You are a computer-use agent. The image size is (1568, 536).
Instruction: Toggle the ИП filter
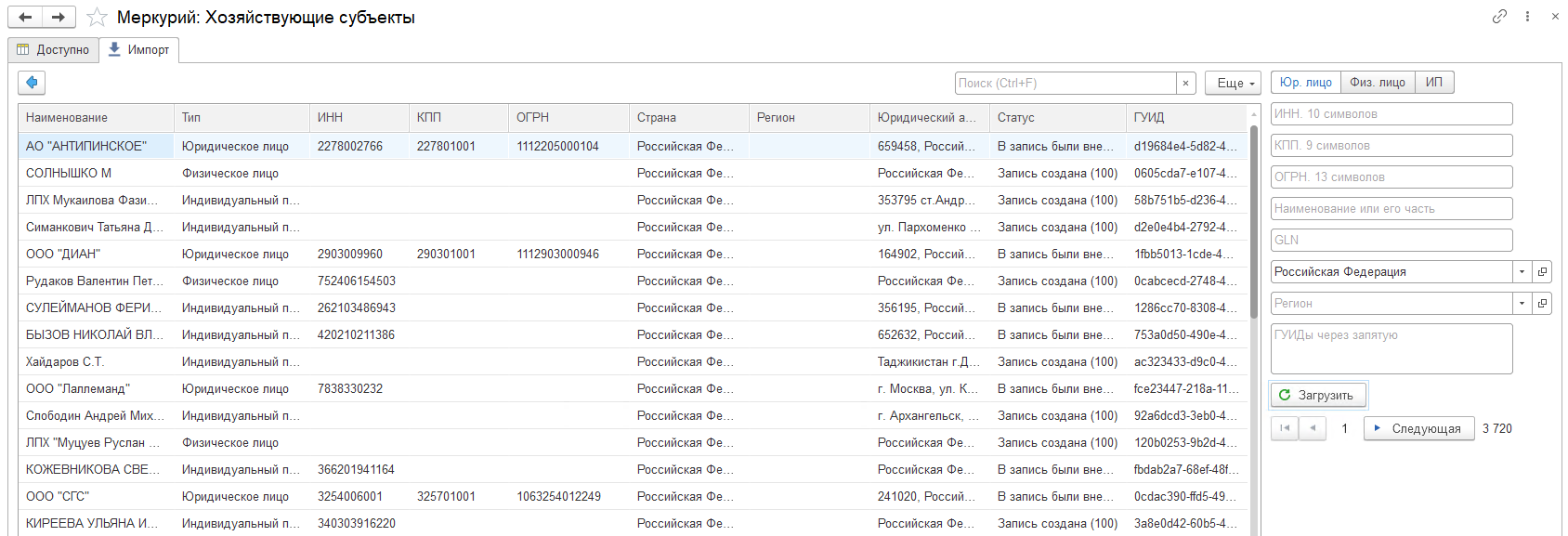pyautogui.click(x=1434, y=83)
